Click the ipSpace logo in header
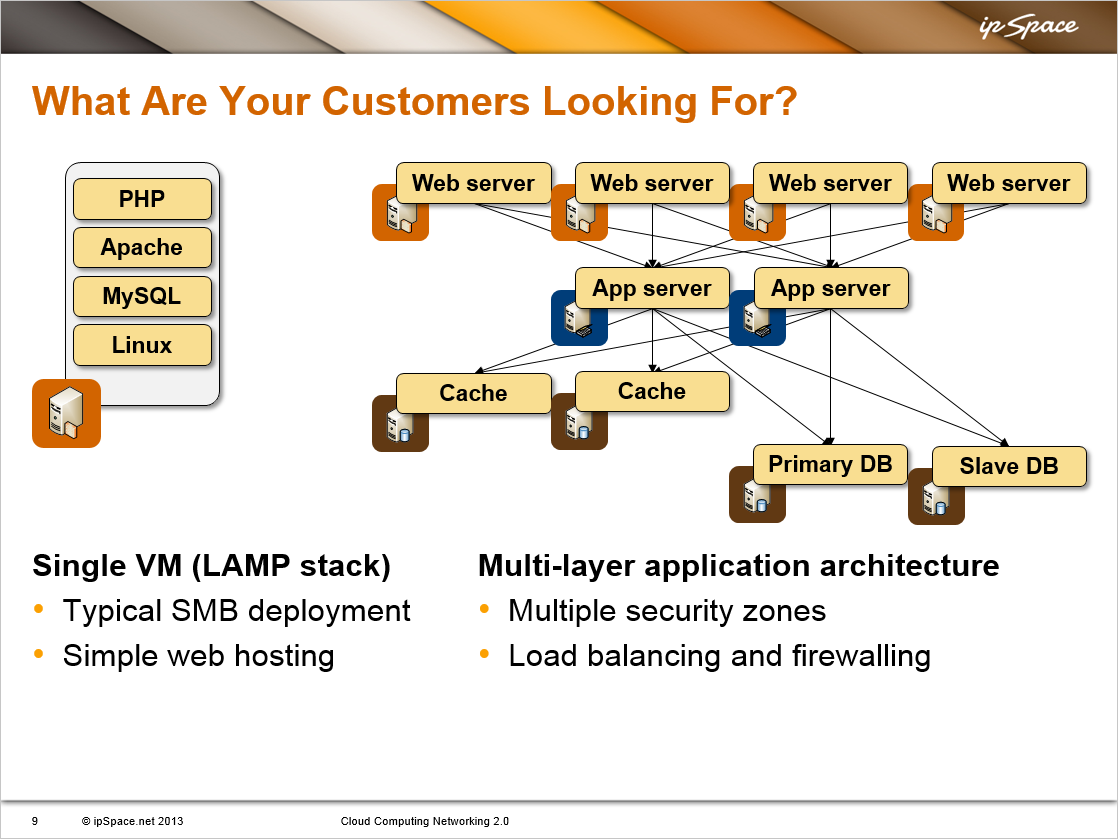 [1028, 27]
